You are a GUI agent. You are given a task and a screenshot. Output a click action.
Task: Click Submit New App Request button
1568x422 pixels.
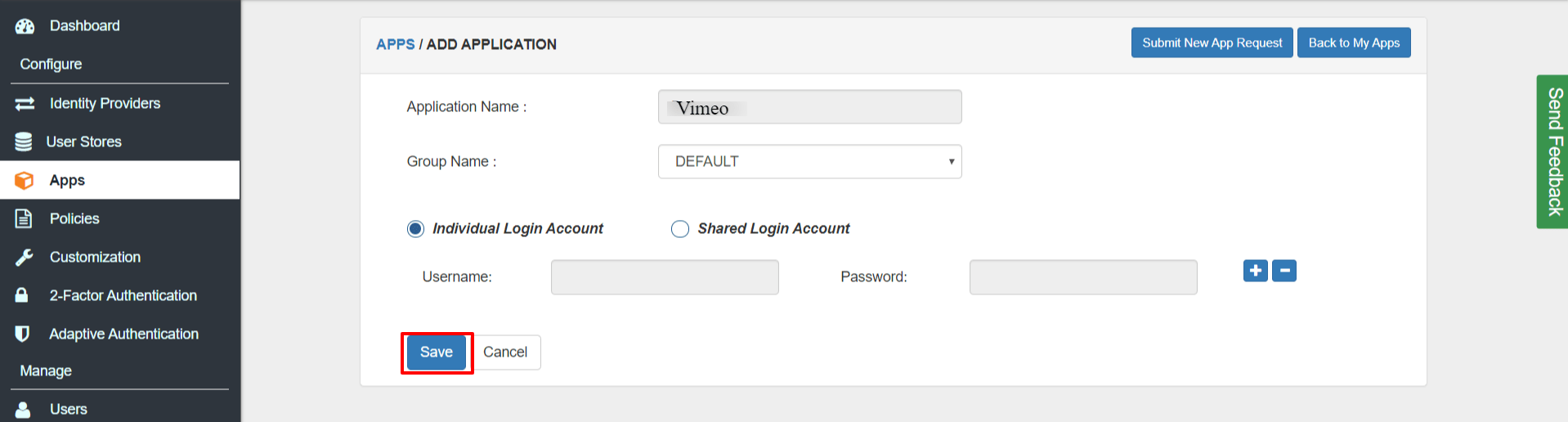[1212, 43]
